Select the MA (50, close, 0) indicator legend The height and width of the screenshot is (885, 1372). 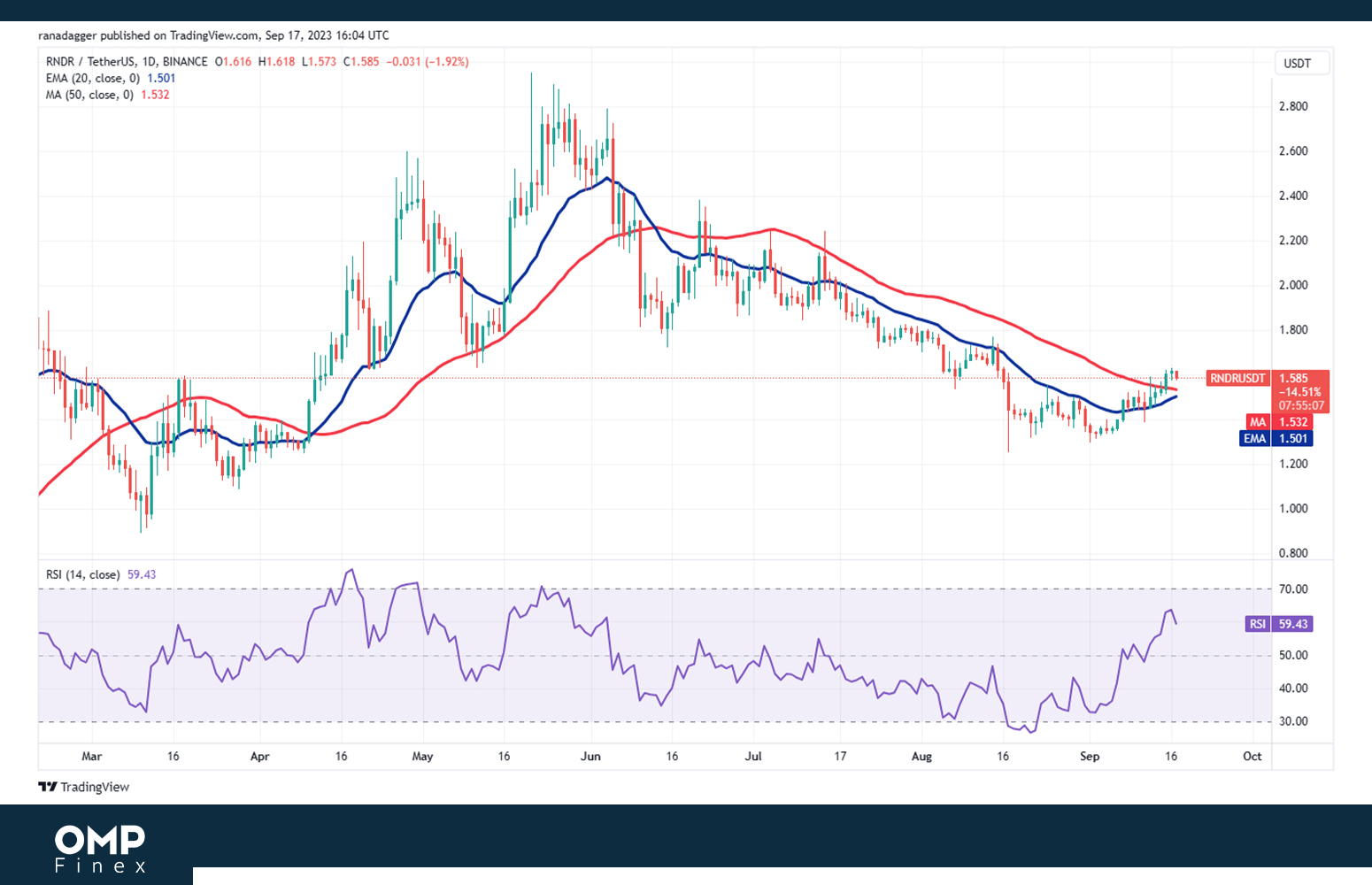[89, 95]
